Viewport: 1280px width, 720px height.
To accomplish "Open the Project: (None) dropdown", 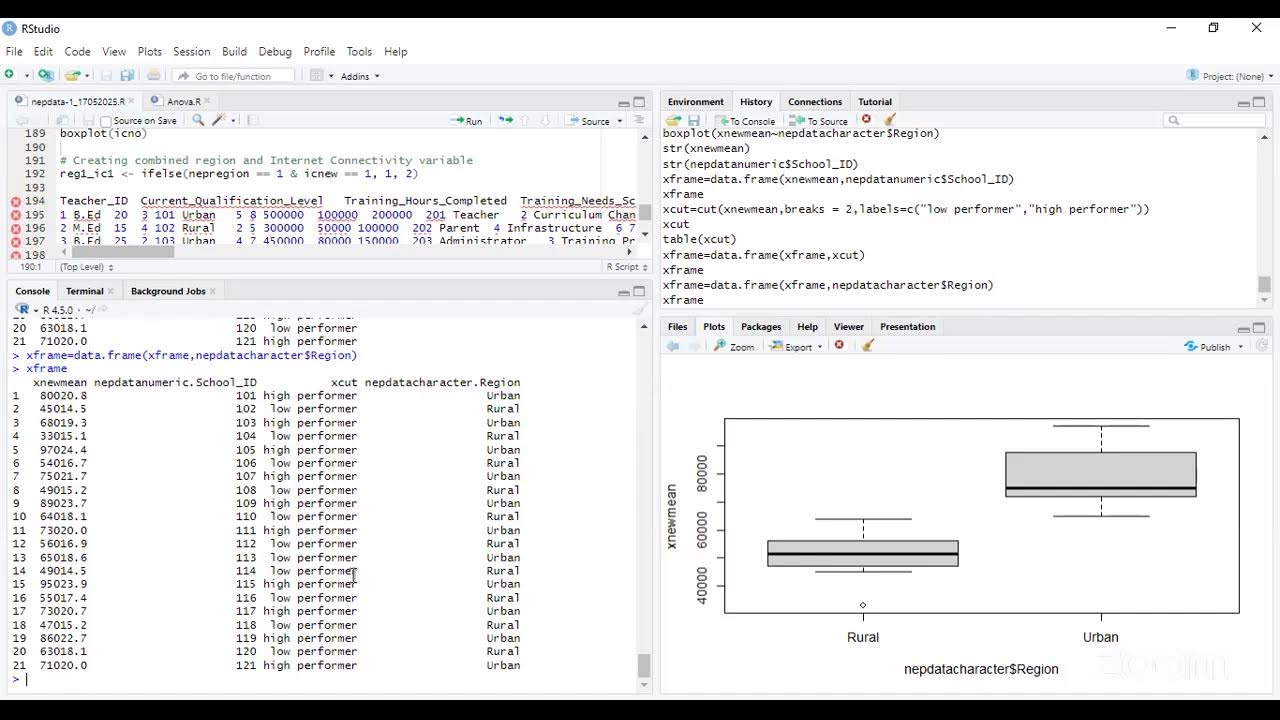I will tap(1230, 76).
